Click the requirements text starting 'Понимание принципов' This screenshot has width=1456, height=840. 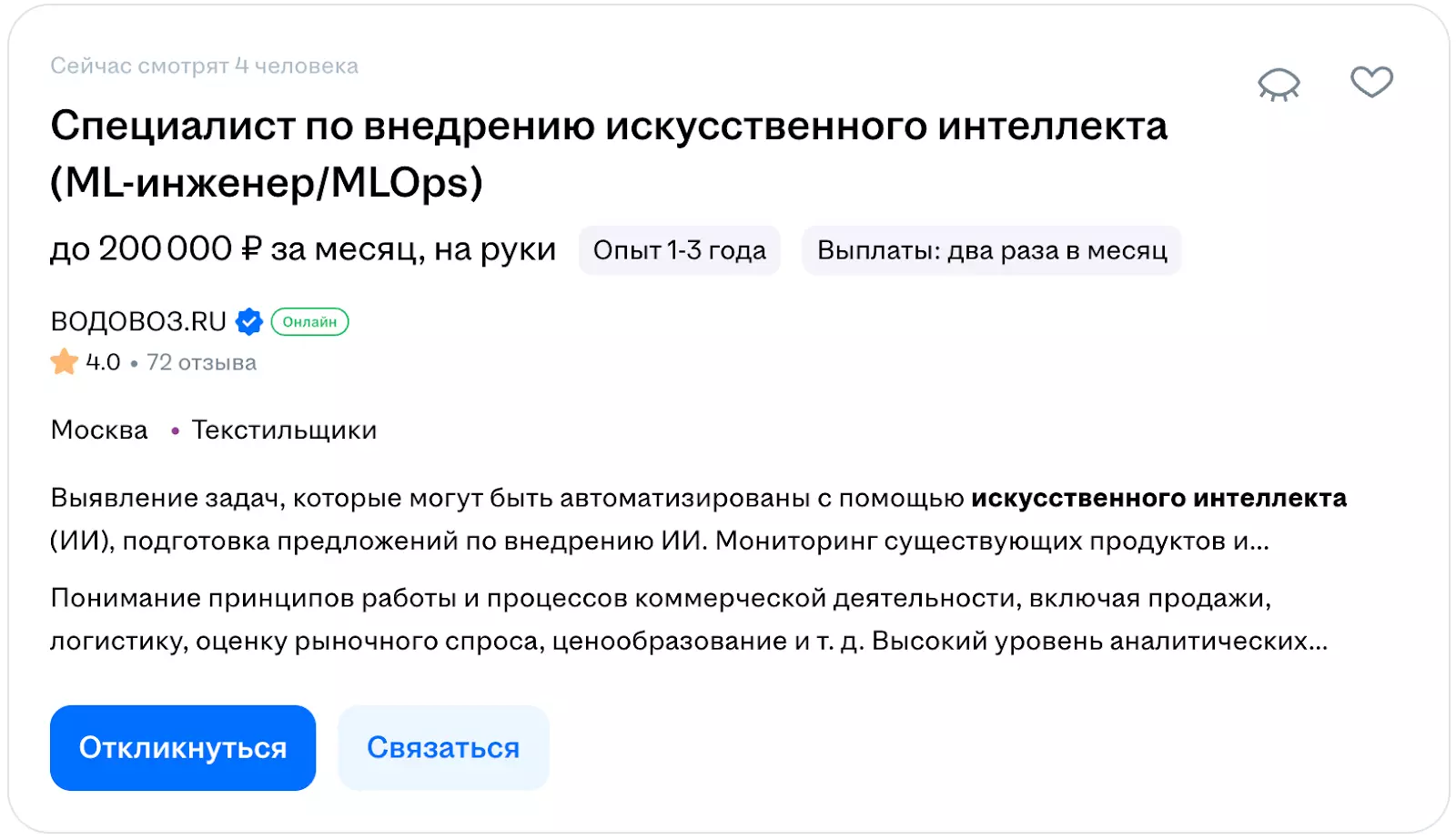[688, 619]
